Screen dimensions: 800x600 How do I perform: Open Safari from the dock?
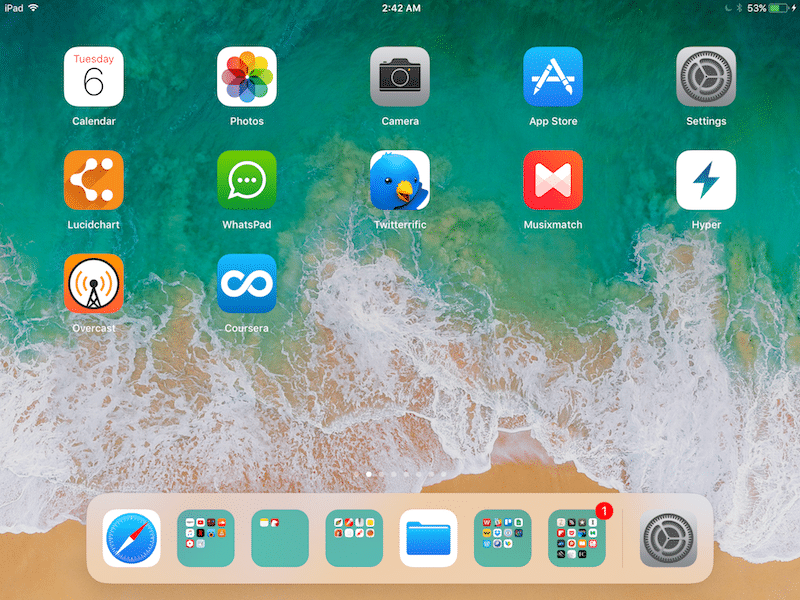(131, 539)
